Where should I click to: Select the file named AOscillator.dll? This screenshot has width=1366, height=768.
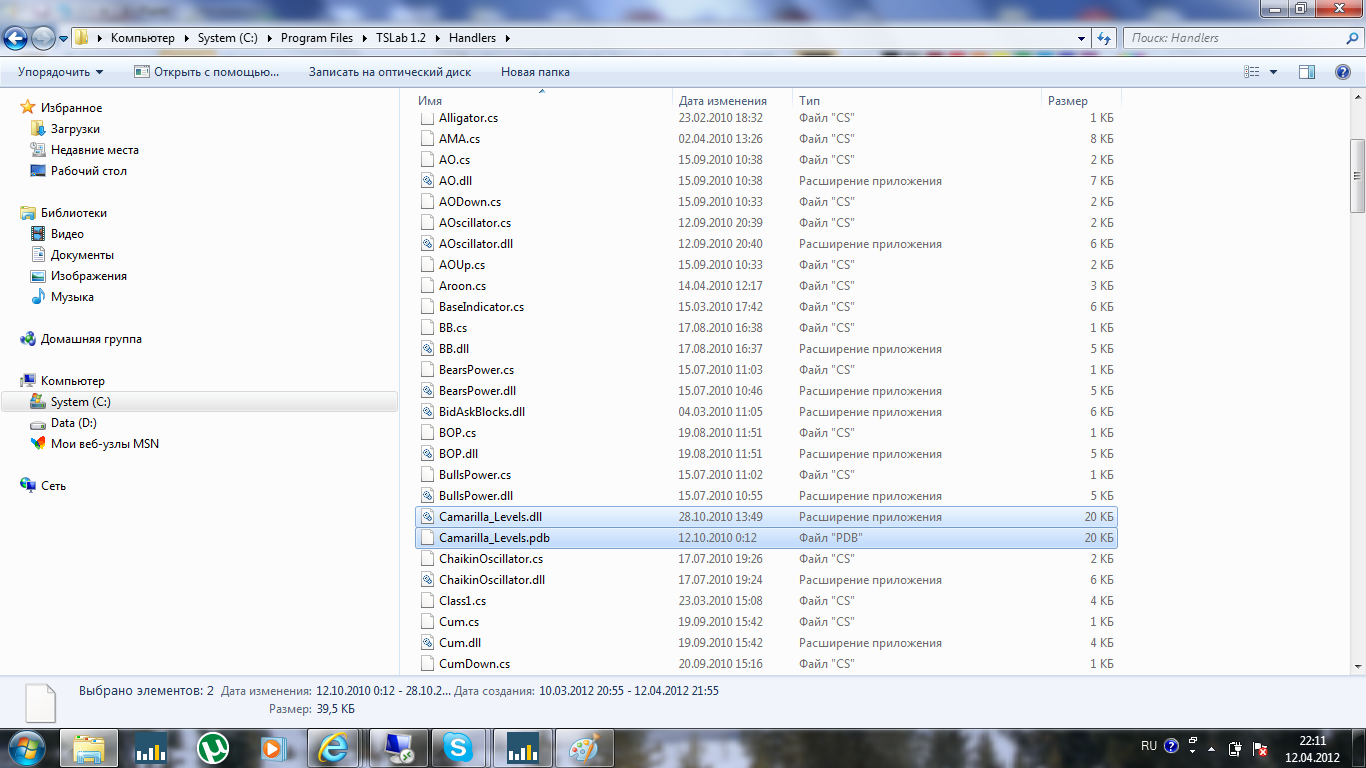click(x=476, y=244)
